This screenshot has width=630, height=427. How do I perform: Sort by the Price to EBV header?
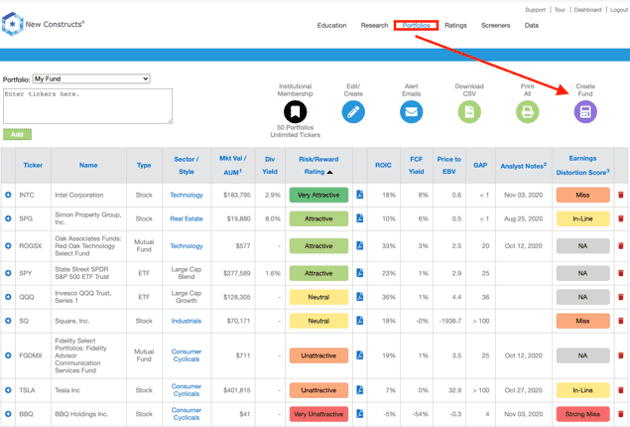pos(449,165)
